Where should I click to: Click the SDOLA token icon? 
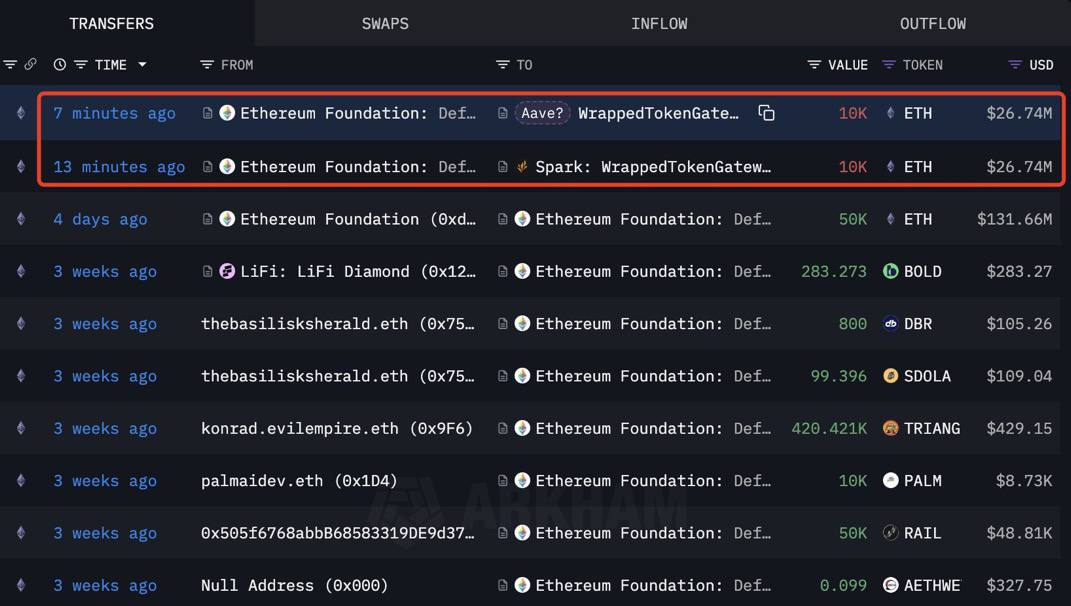coord(891,376)
